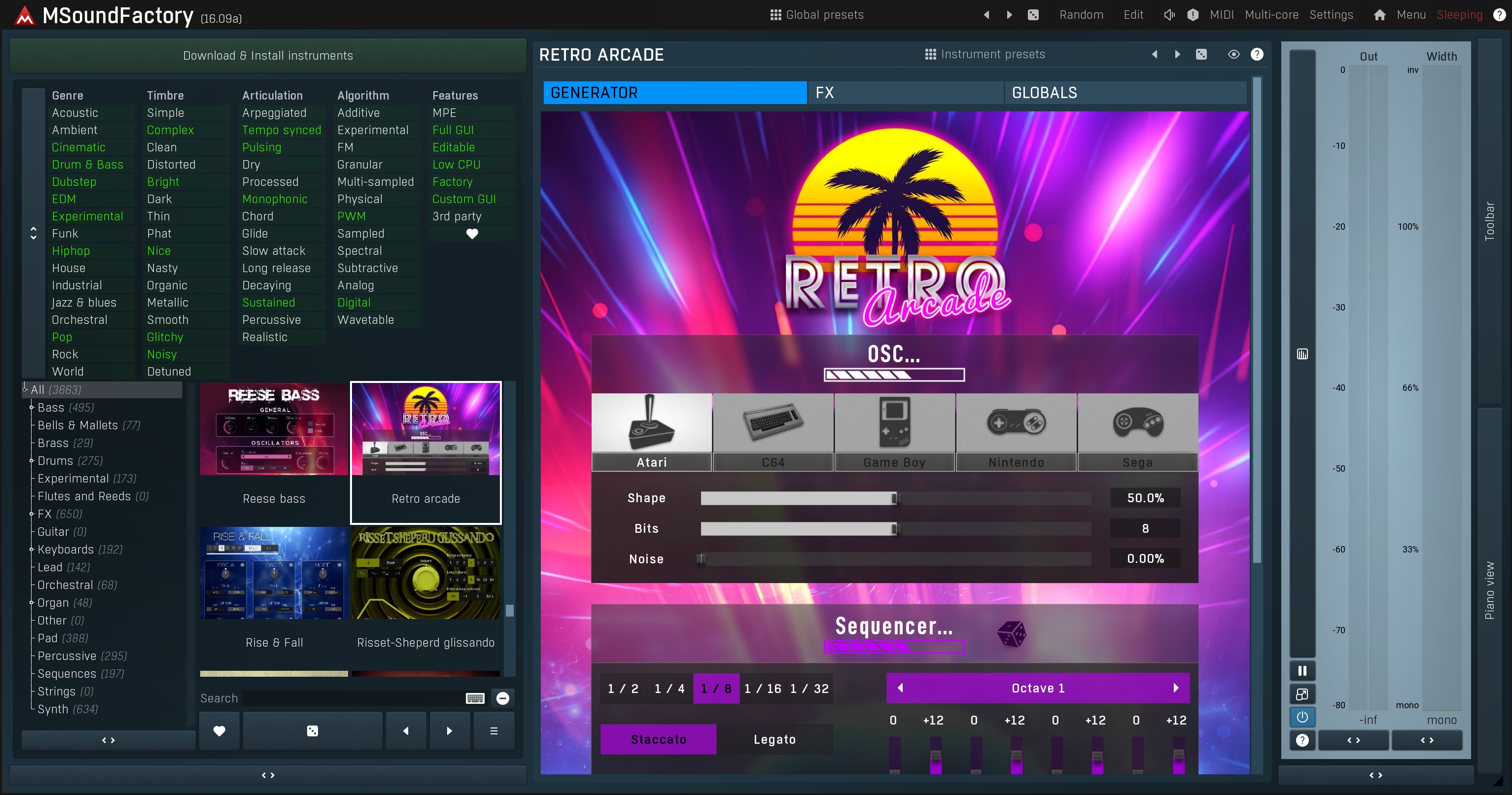Toggle the meter power button
Image resolution: width=1512 pixels, height=795 pixels.
click(x=1302, y=717)
